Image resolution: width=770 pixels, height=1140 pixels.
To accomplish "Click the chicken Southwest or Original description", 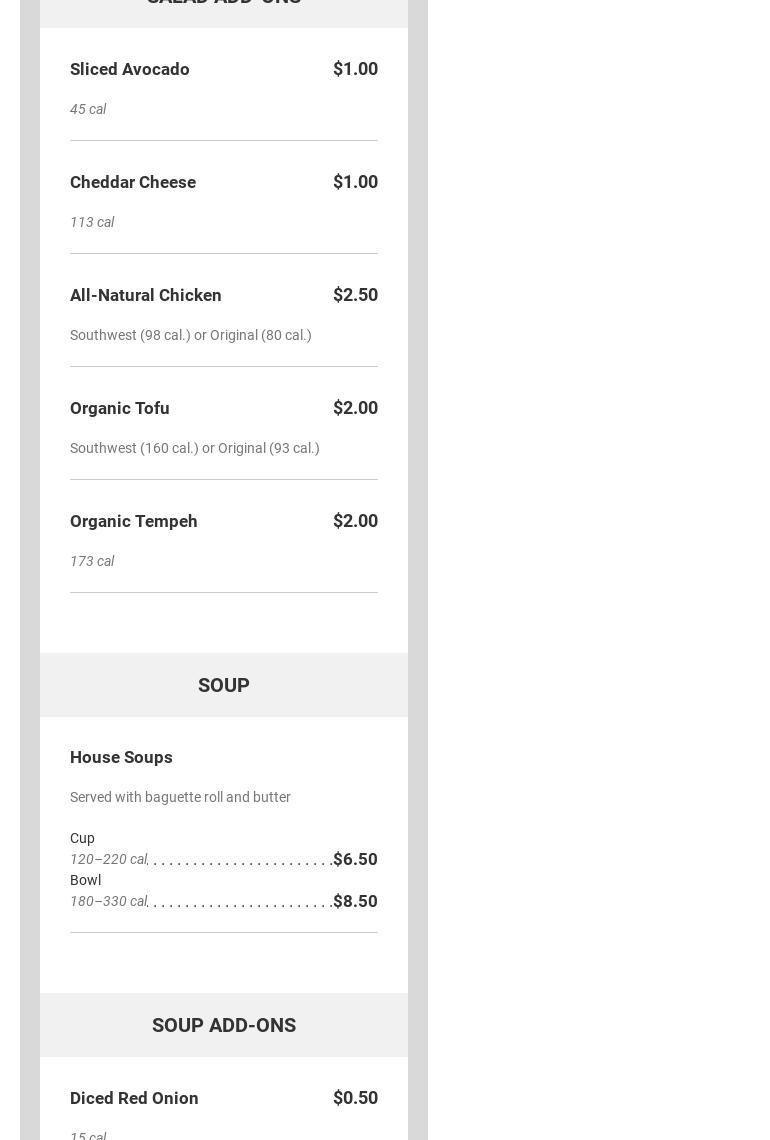I will point(191,335).
